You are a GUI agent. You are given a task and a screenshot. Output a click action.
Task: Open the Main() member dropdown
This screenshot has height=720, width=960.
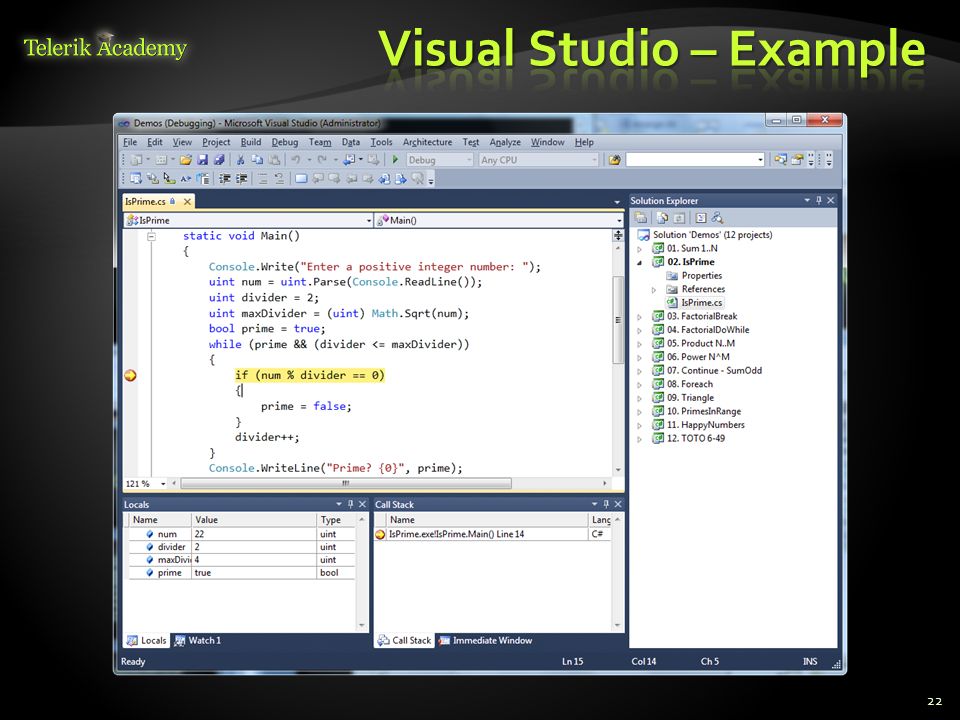(x=620, y=220)
